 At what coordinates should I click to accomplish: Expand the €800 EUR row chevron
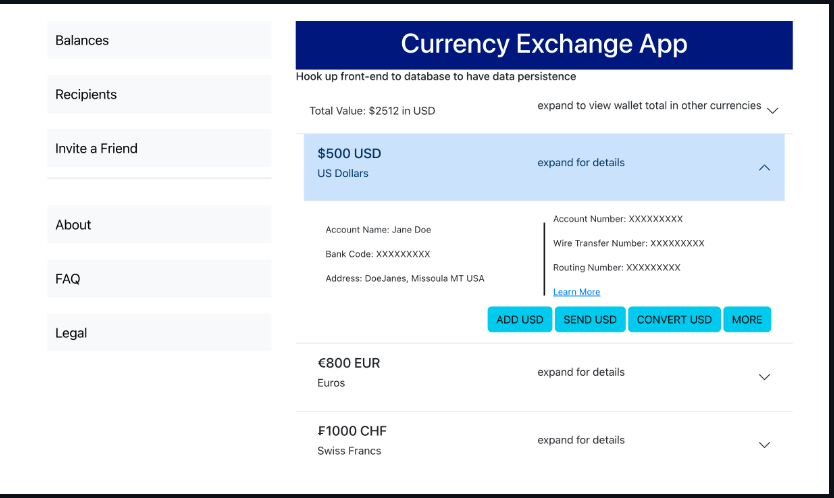click(x=764, y=377)
